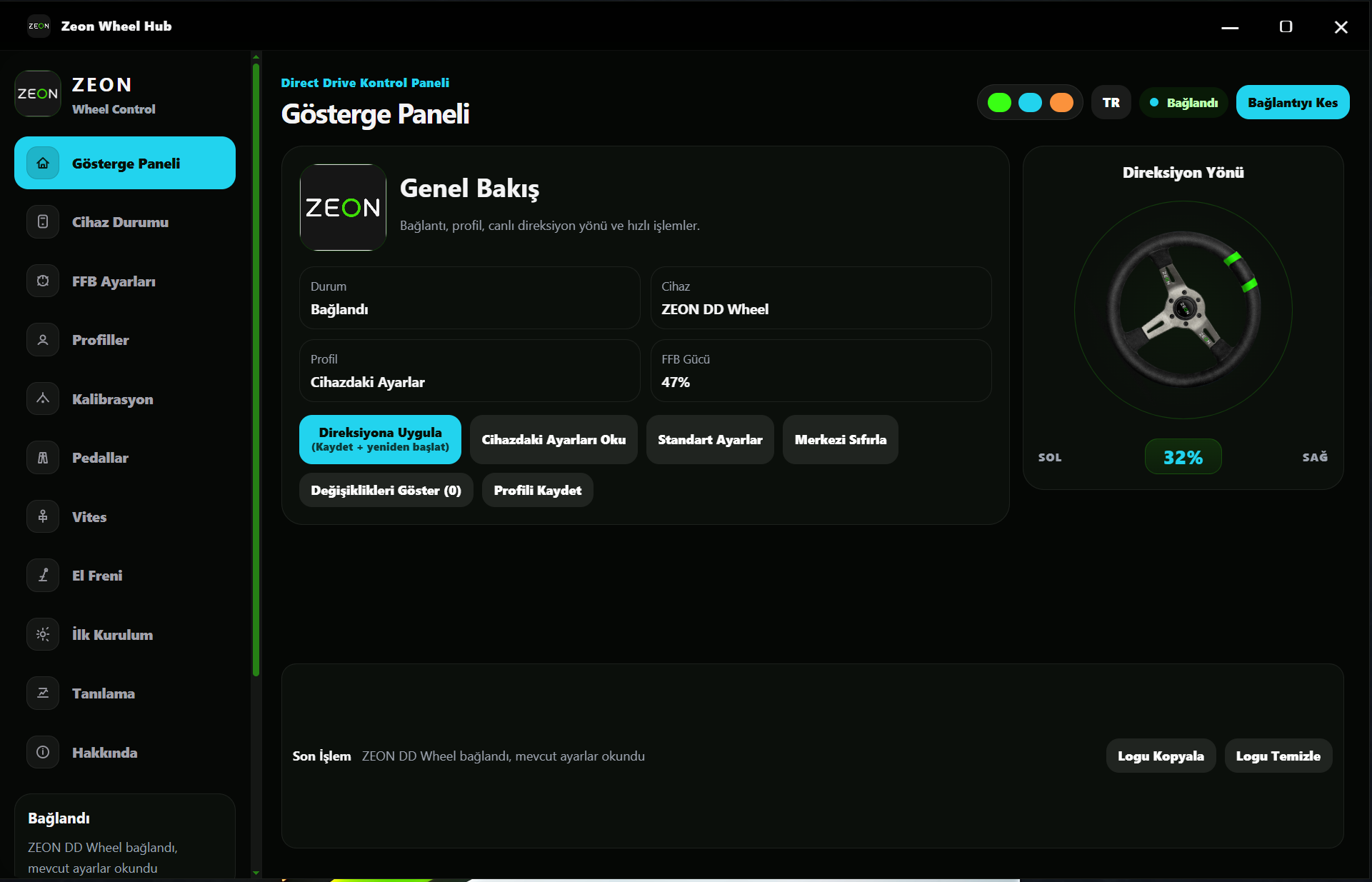Click Standart Ayarlar button
Viewport: 1372px width, 882px height.
tap(710, 439)
